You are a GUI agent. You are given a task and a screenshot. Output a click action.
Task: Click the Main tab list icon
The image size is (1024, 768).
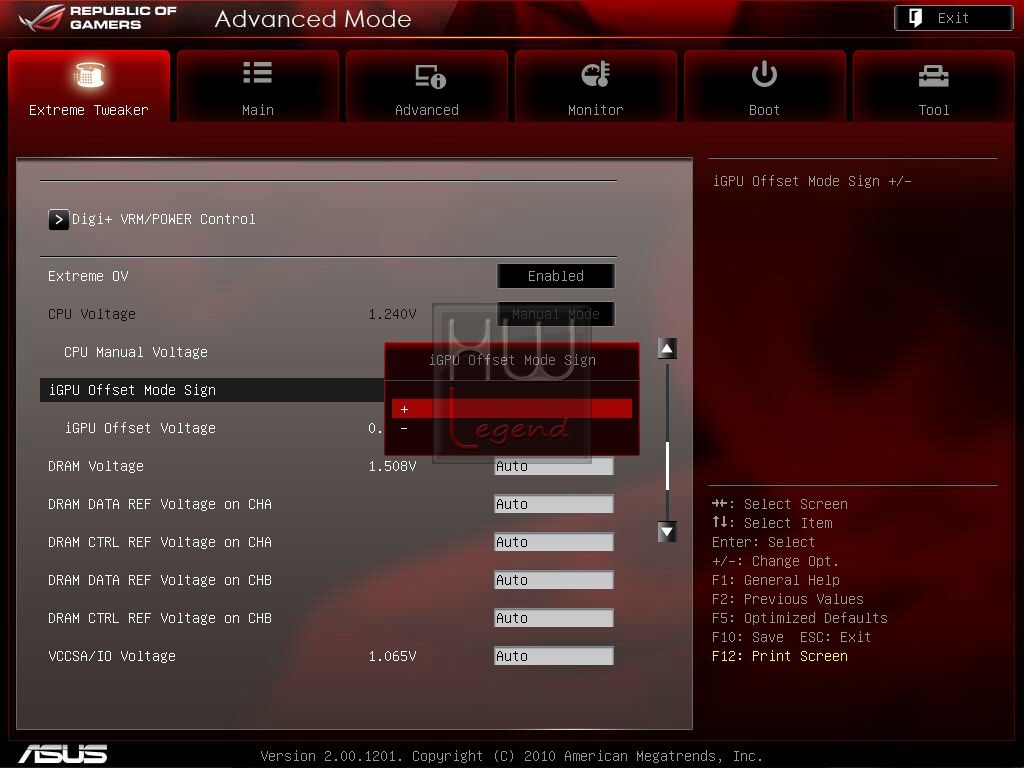click(257, 72)
